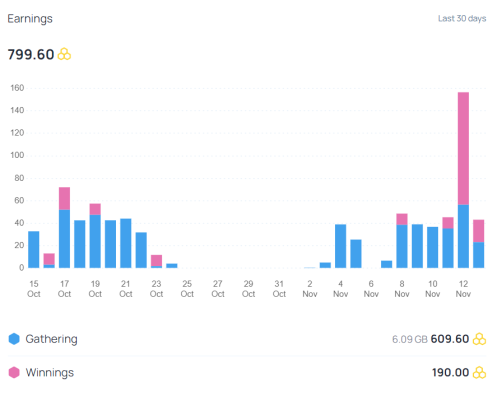
Task: Select the pink segment on 8 Nov bar
Action: pos(402,219)
